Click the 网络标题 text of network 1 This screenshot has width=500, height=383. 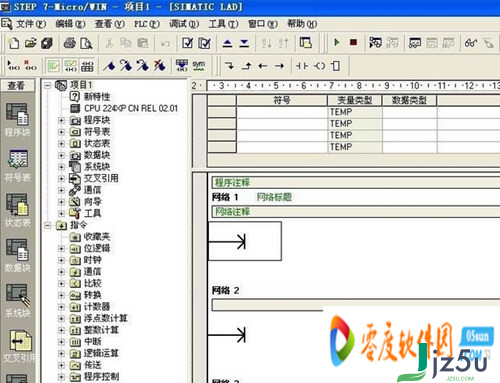coord(274,197)
